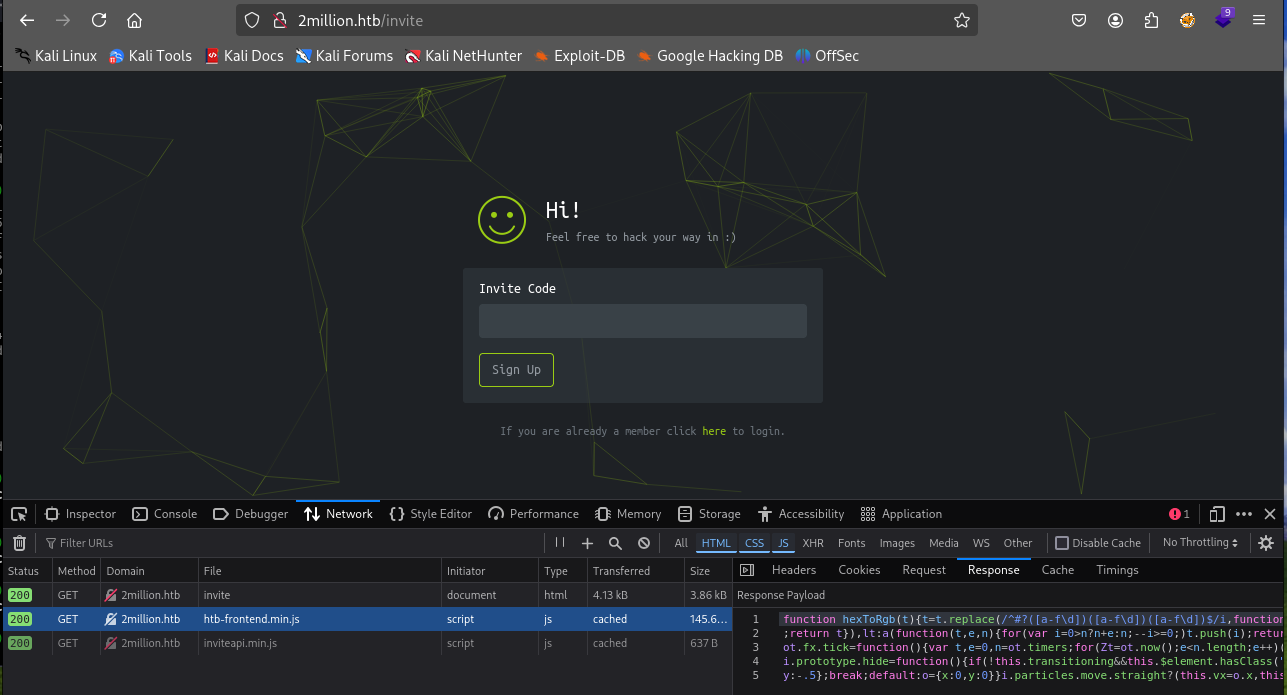Click the Sign Up button
1287x695 pixels.
pyautogui.click(x=516, y=370)
